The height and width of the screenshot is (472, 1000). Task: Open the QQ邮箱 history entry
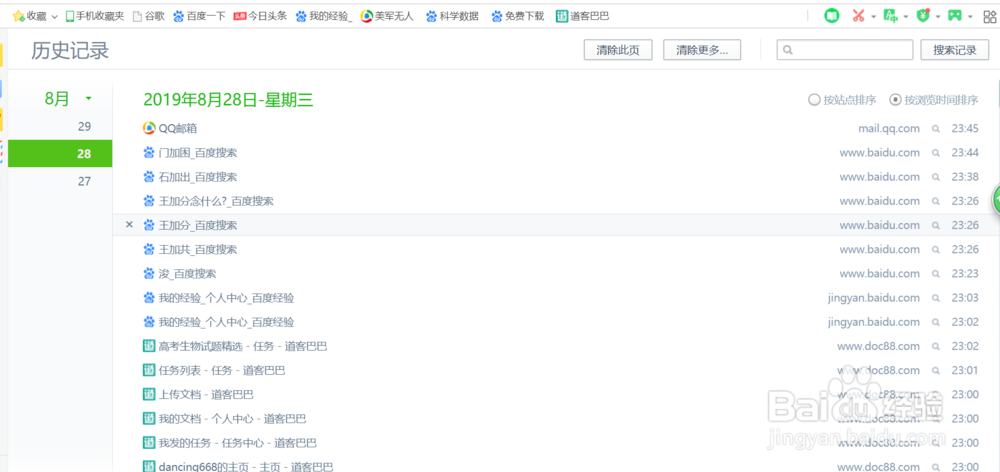coord(178,129)
